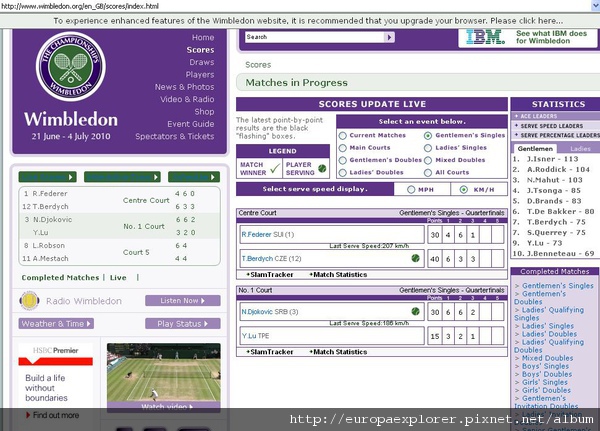
Task: Open completed Girls' Doubles matches link
Action: click(546, 390)
